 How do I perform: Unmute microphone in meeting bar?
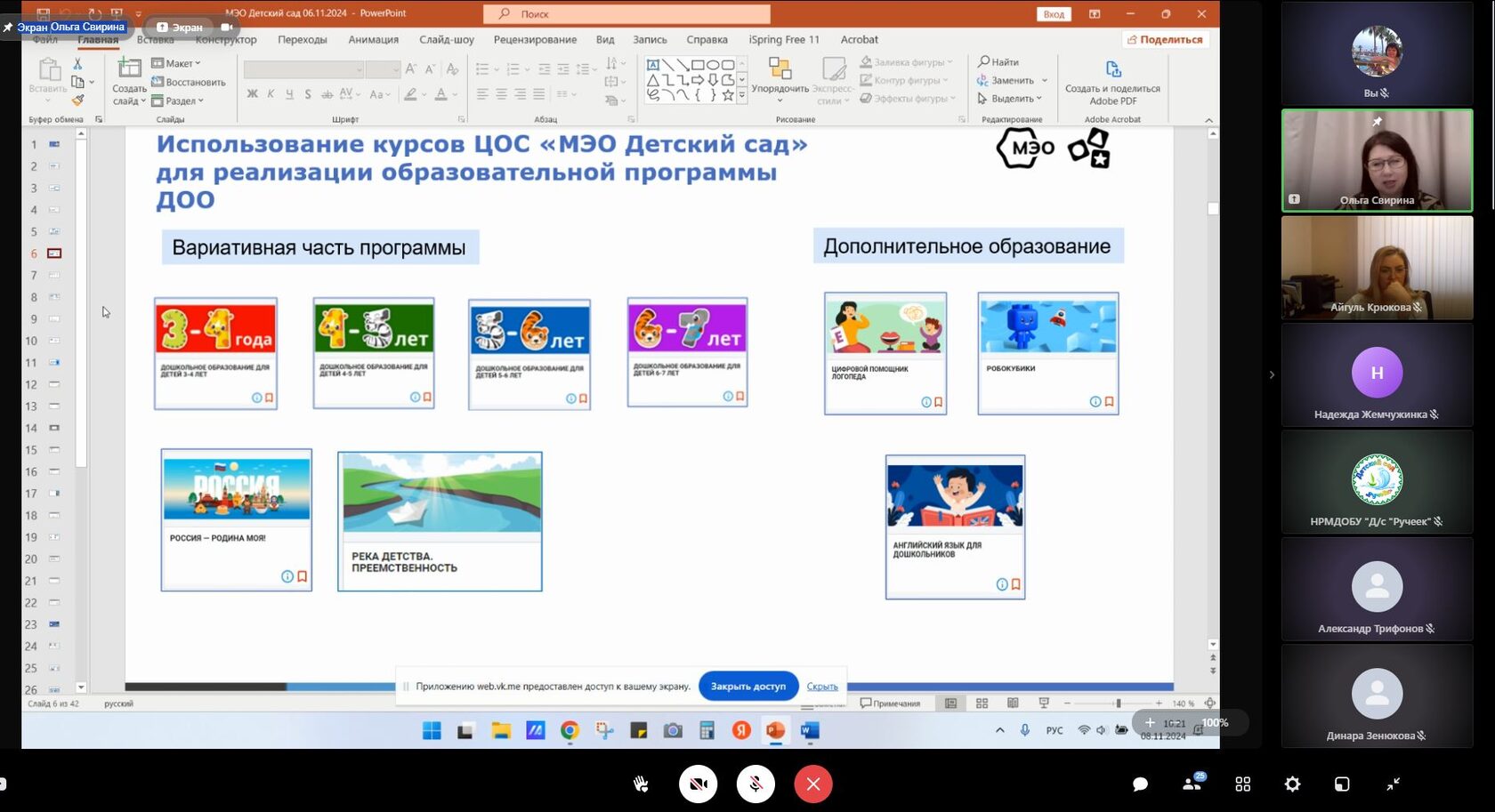tap(756, 784)
